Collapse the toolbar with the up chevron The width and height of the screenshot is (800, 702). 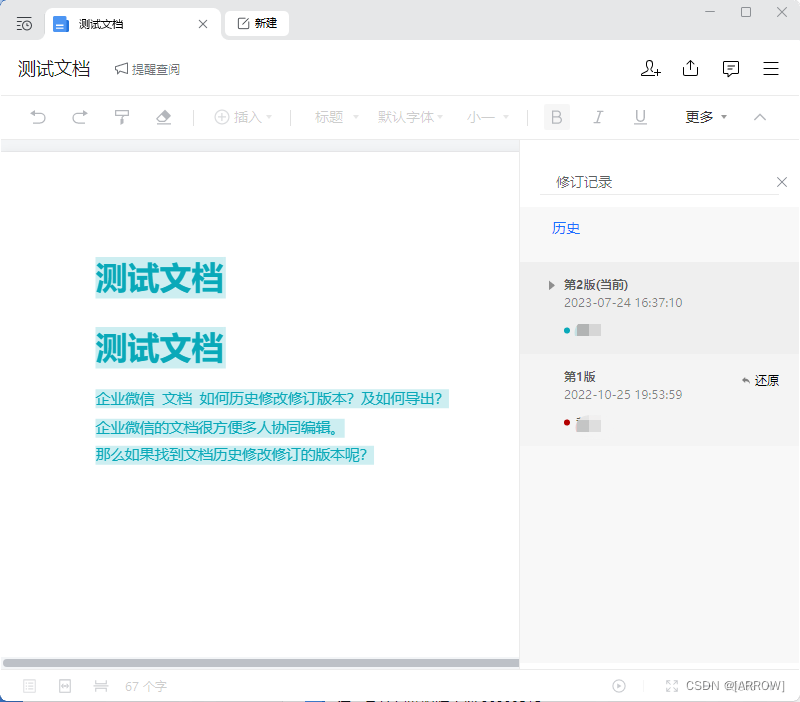760,117
